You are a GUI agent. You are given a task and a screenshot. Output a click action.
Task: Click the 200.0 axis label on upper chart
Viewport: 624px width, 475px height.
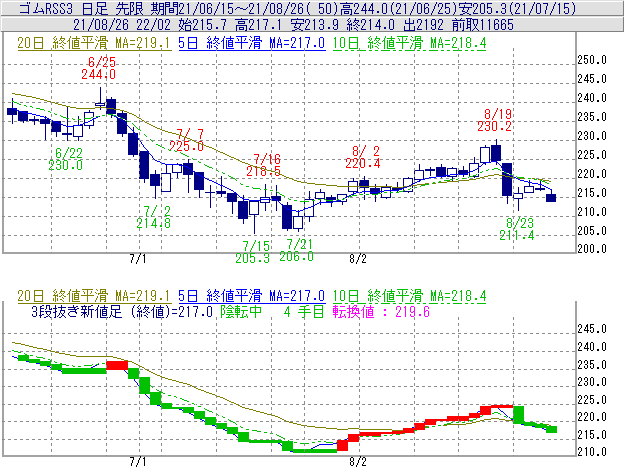[x=592, y=249]
